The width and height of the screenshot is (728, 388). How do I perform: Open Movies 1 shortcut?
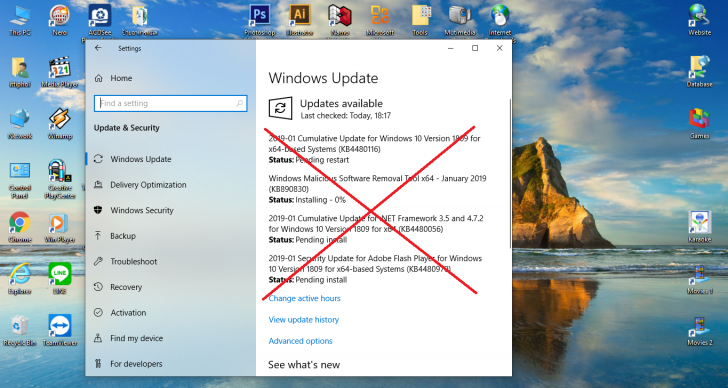tap(700, 279)
